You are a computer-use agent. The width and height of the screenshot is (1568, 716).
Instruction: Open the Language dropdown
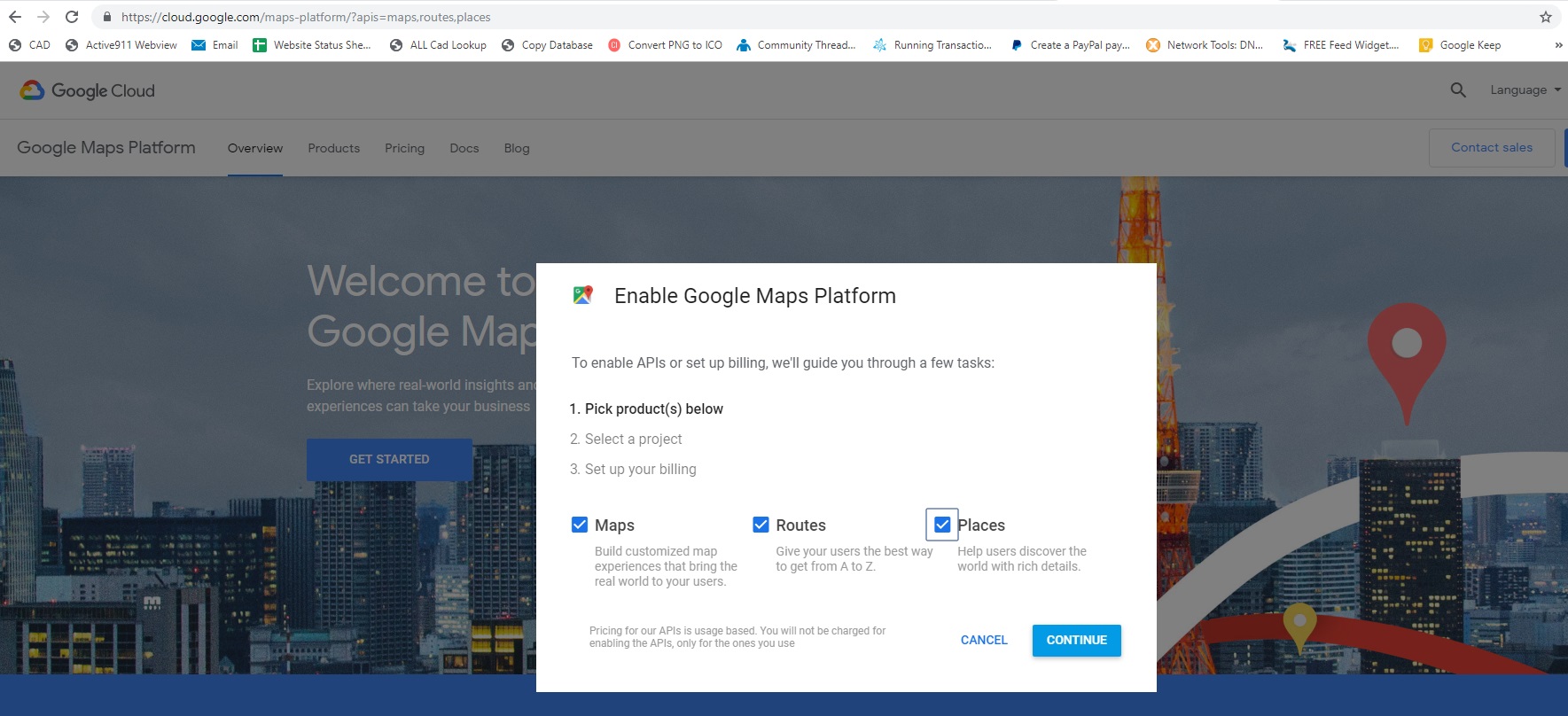(x=1525, y=89)
